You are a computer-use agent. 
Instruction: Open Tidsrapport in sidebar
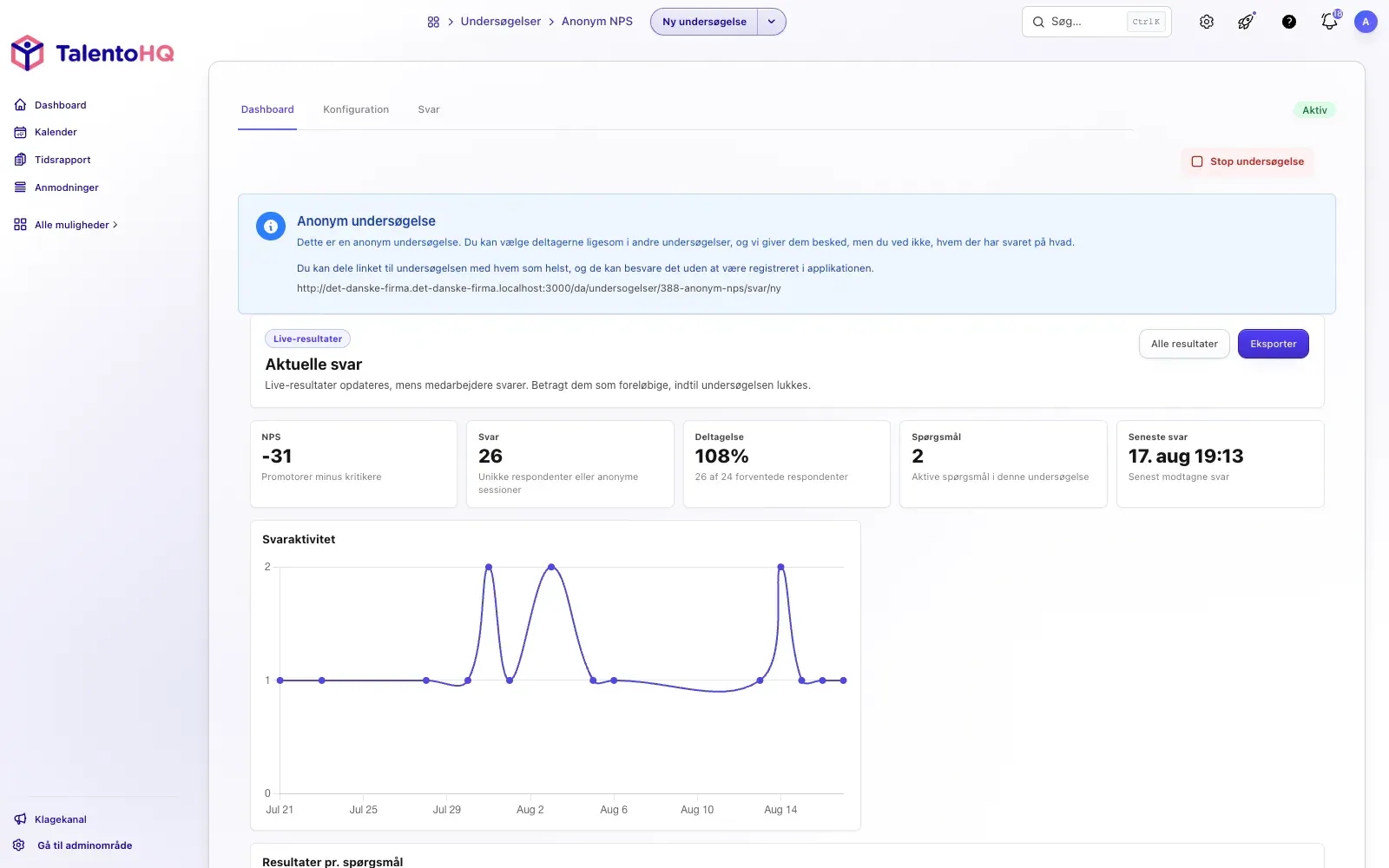point(63,160)
